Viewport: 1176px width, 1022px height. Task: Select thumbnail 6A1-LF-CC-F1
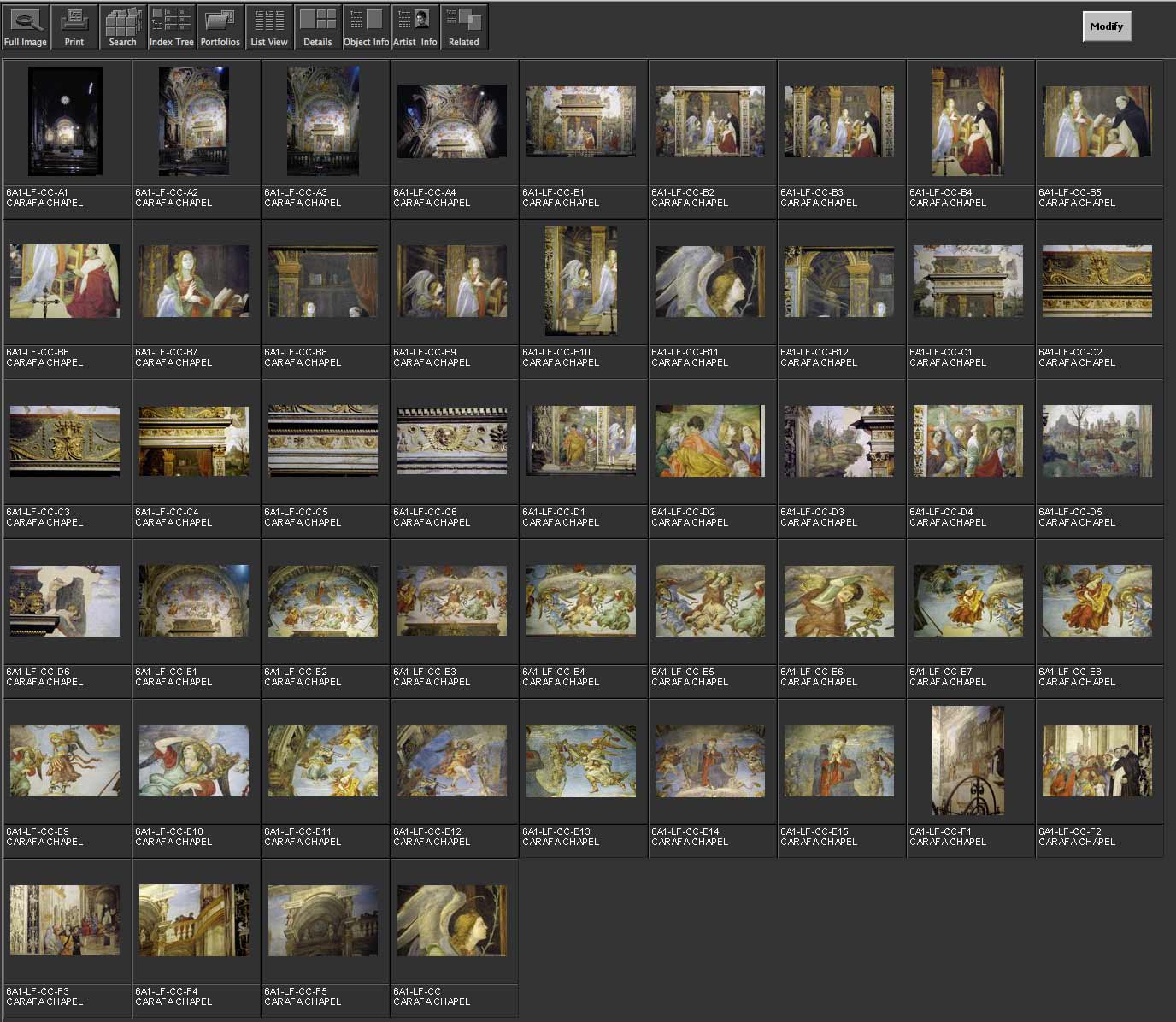pos(968,761)
